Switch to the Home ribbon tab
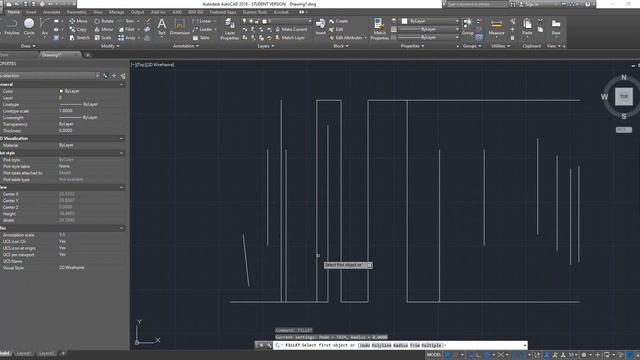The image size is (640, 360). point(13,12)
